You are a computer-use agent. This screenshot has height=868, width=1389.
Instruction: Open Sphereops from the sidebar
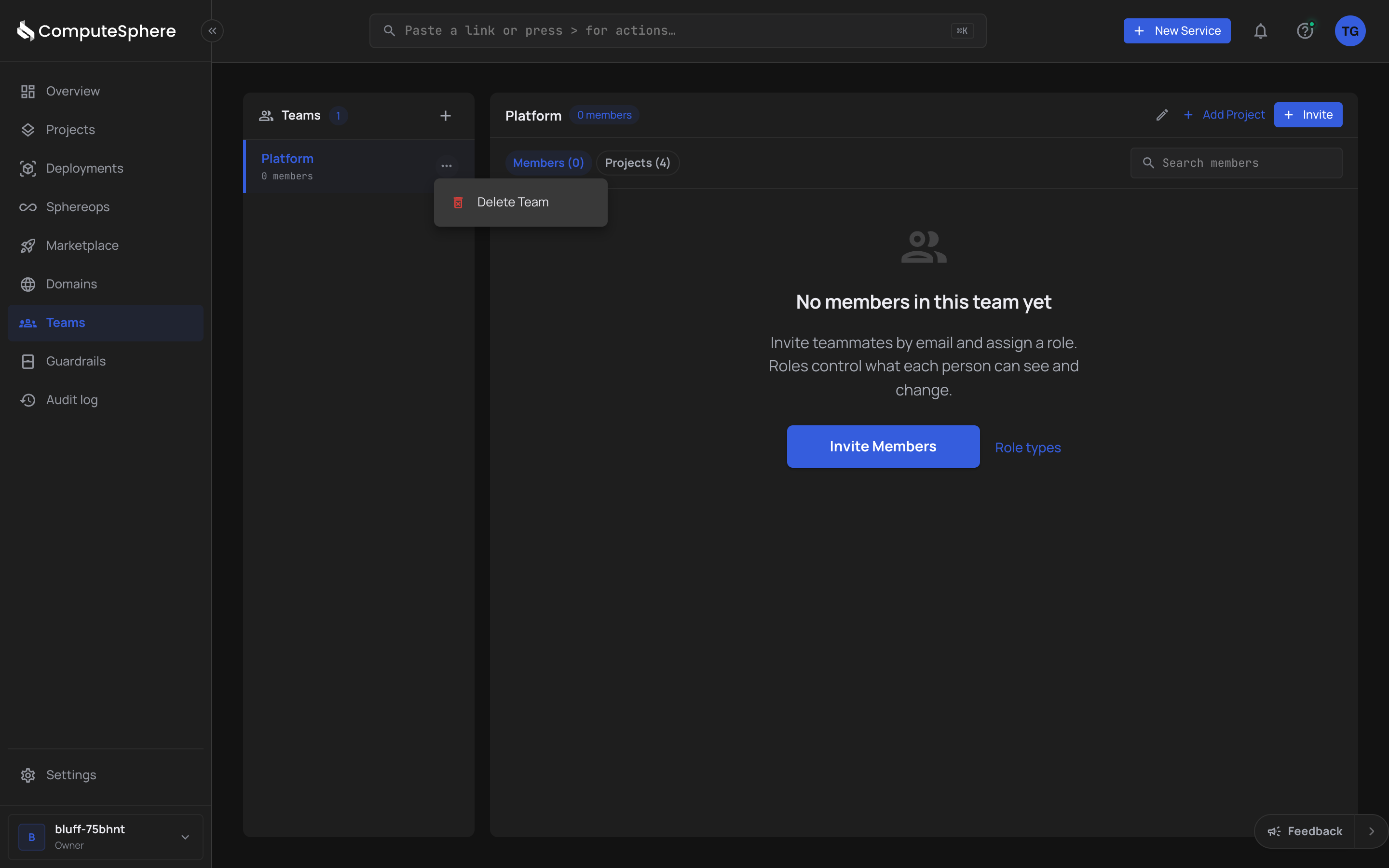click(x=106, y=207)
